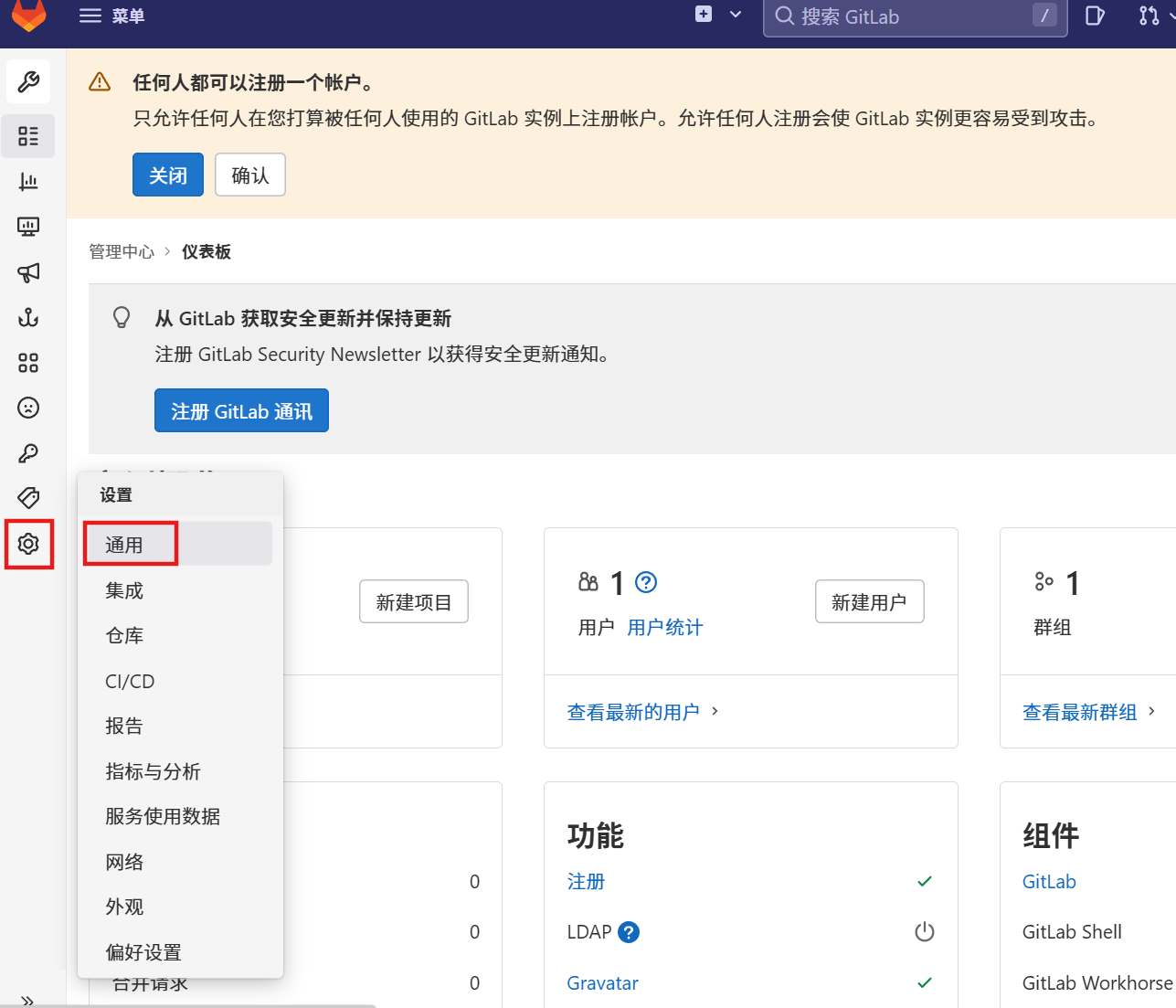Select 指标与分析 in settings flyout
Screen dimensions: 1176x1008
pyautogui.click(x=177, y=771)
